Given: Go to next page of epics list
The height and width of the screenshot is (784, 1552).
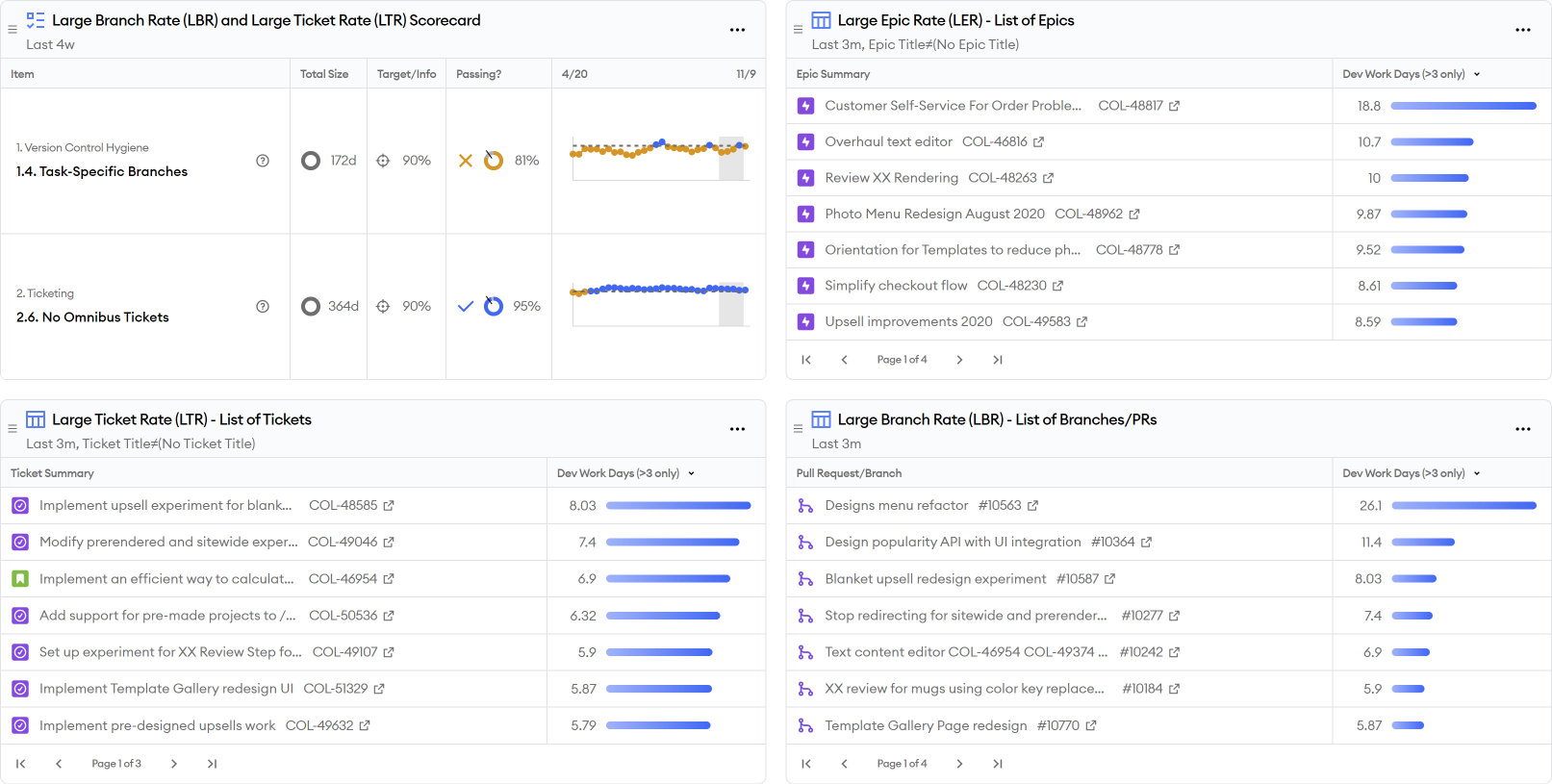Looking at the screenshot, I should [958, 360].
